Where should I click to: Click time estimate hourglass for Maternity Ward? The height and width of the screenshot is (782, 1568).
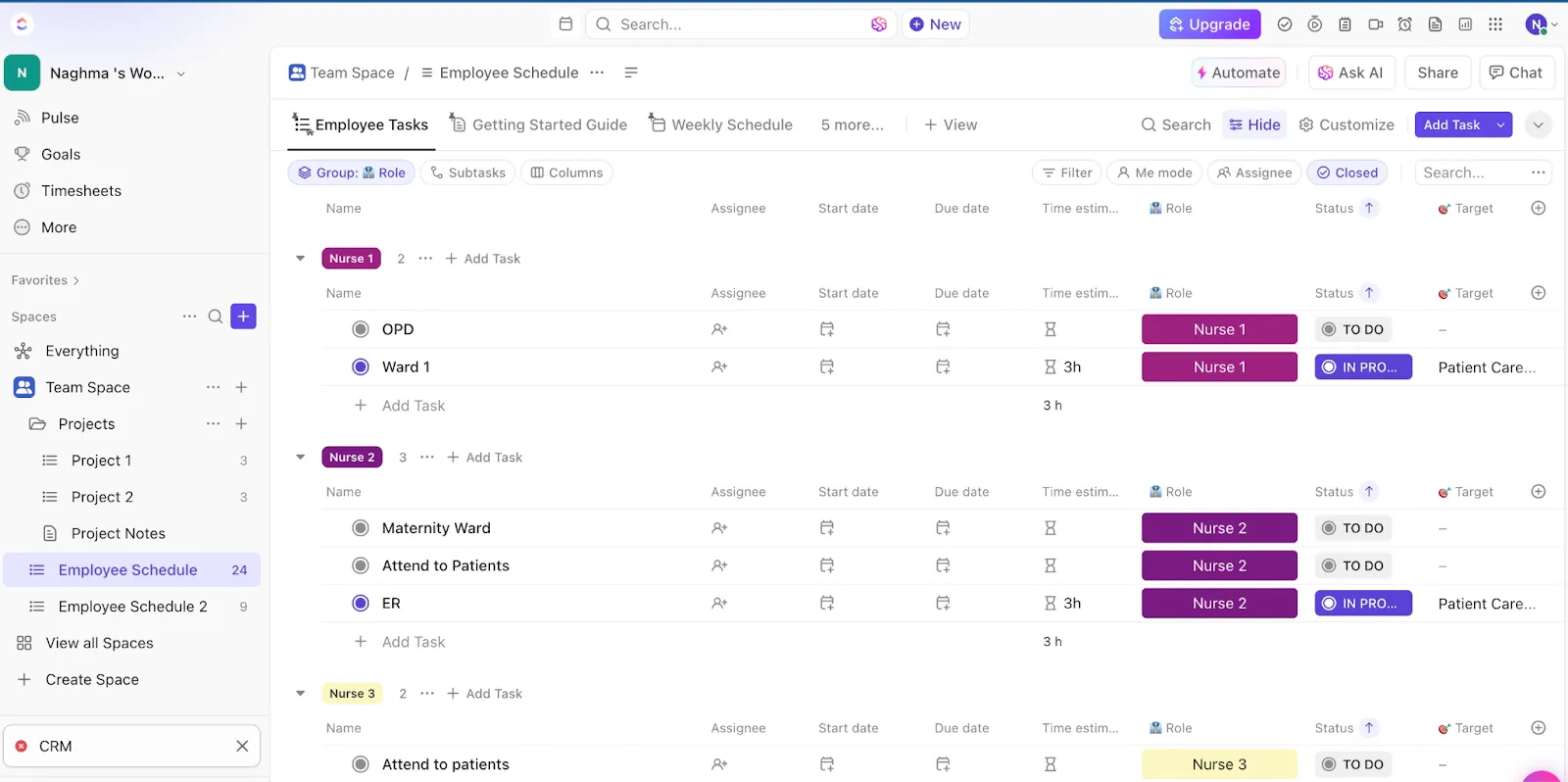coord(1051,528)
